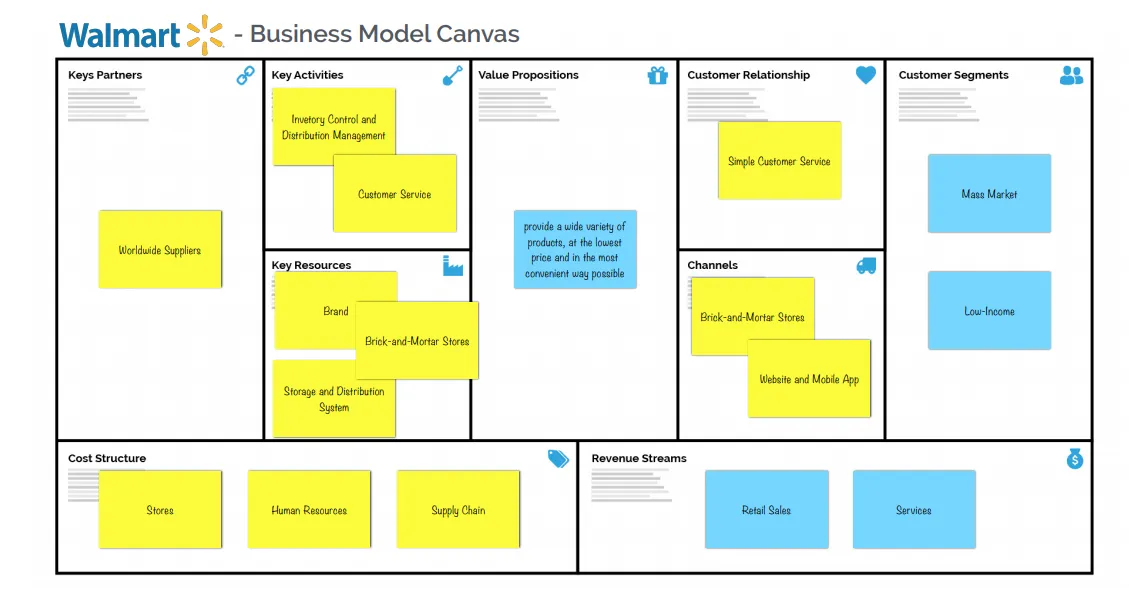Select the Mass Market blue note
The image size is (1129, 593).
[989, 194]
